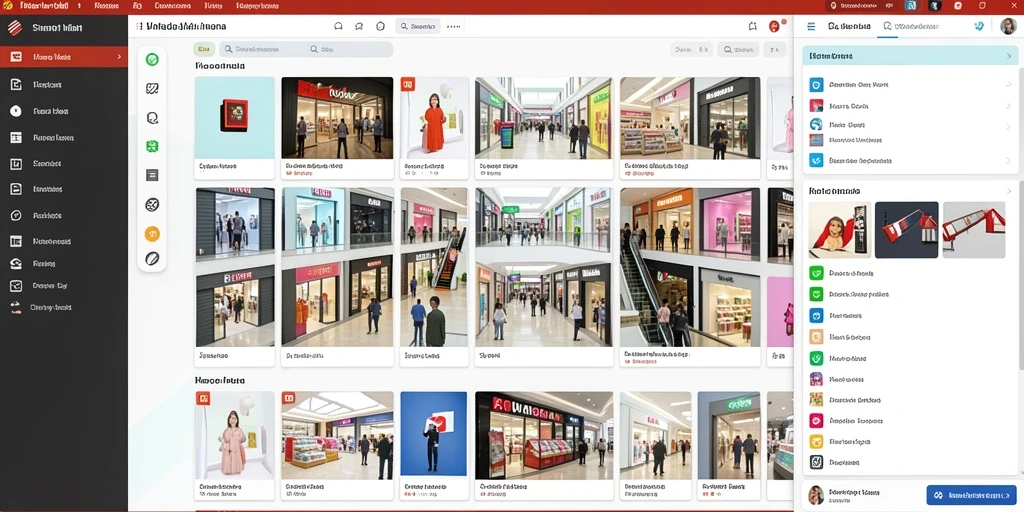Expand the light-blue header section in right panel
This screenshot has height=512, width=1024.
click(x=910, y=56)
